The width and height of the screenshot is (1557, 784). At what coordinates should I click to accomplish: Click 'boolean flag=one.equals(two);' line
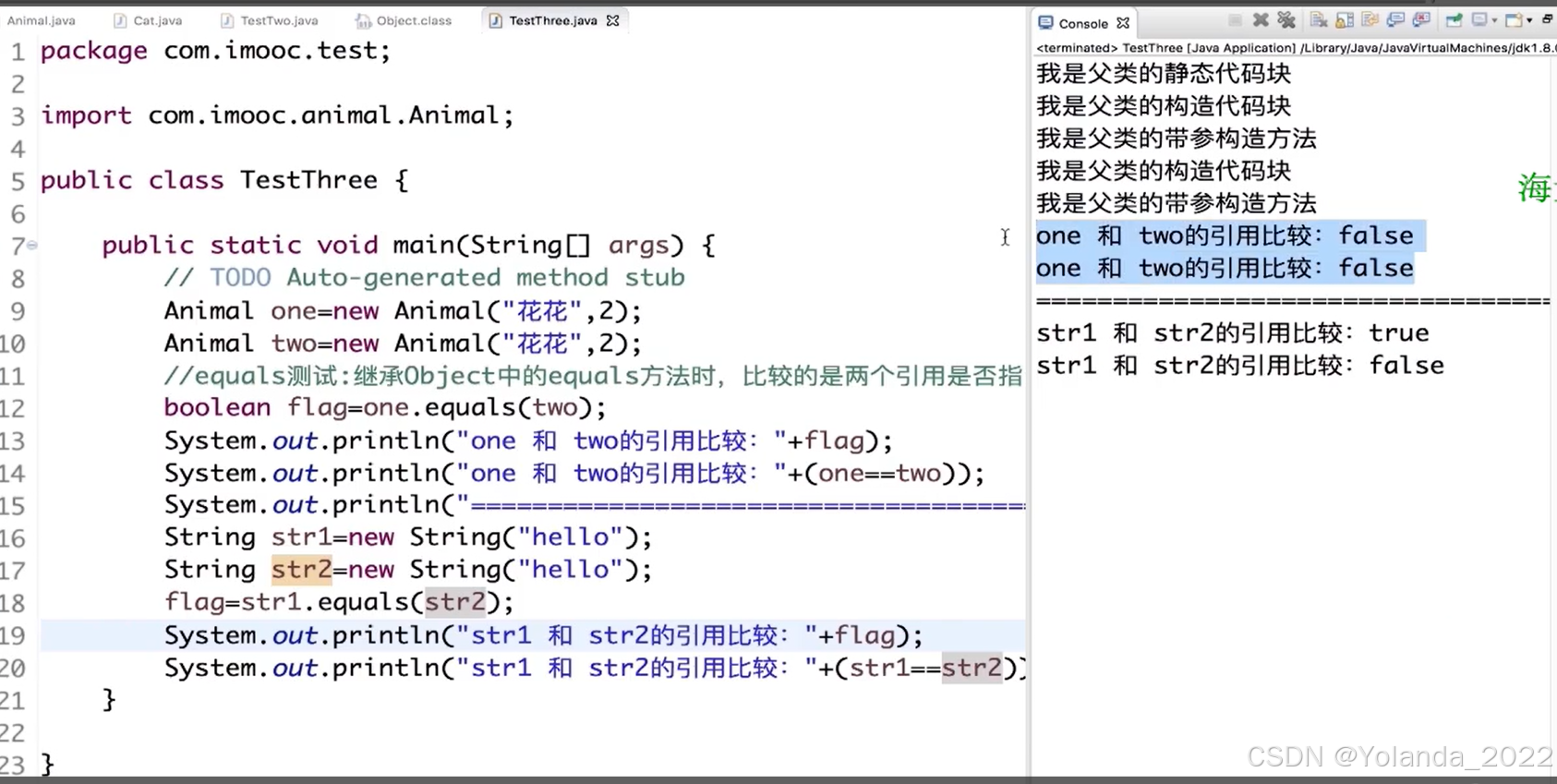click(x=385, y=407)
